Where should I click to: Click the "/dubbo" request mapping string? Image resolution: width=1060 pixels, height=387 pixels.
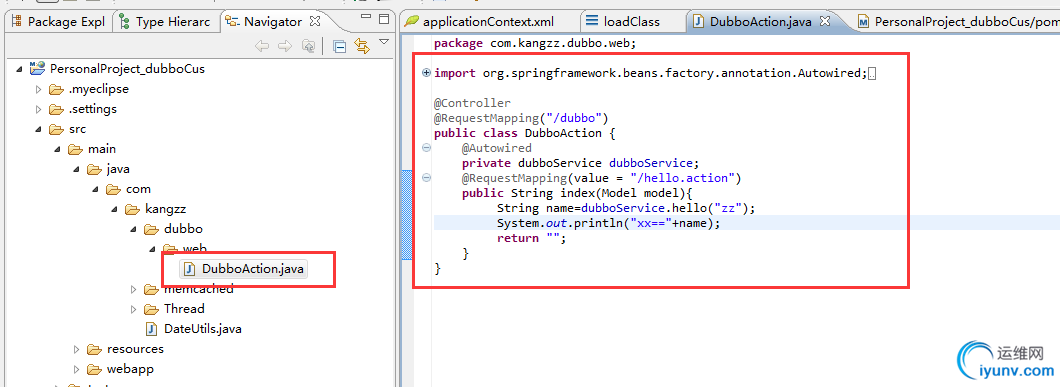[x=573, y=118]
